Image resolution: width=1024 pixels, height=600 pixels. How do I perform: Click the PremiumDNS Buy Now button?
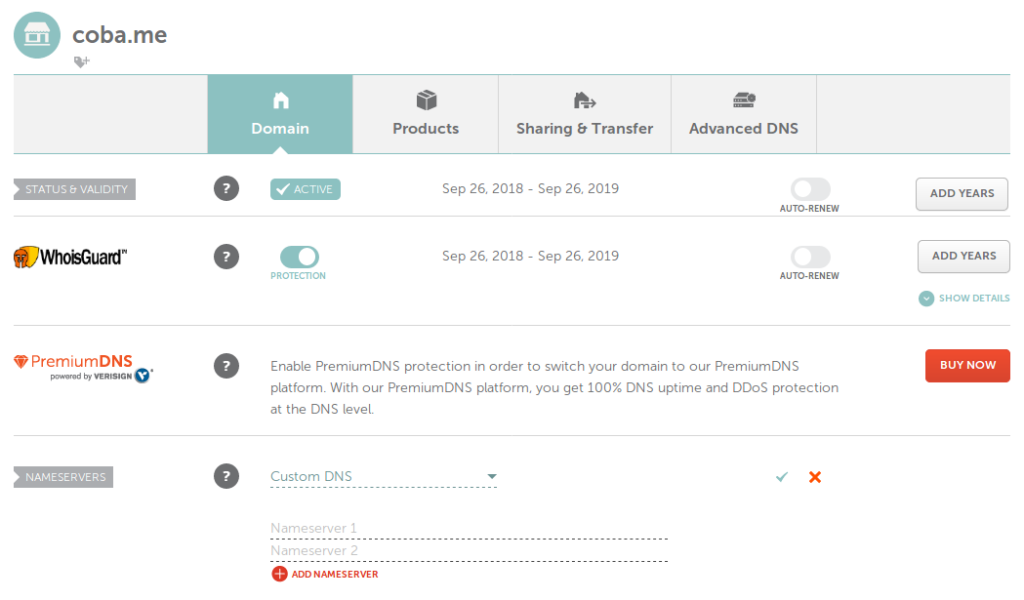point(967,365)
